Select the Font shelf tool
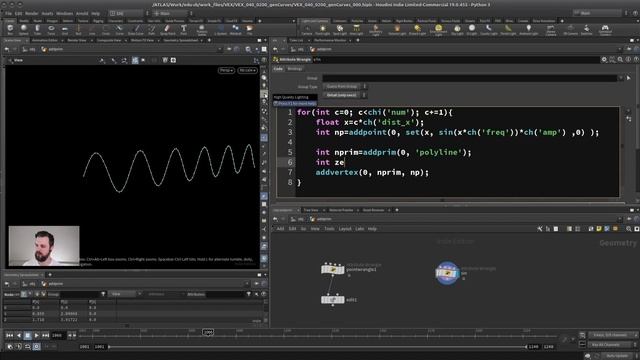 [183, 29]
